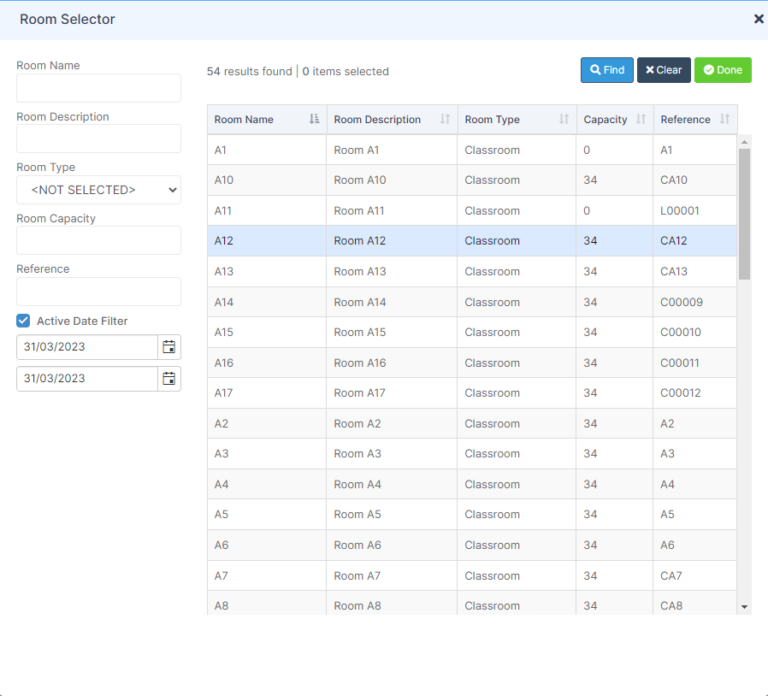The image size is (768, 696).
Task: Click the scroll down arrow of table
Action: [x=744, y=606]
